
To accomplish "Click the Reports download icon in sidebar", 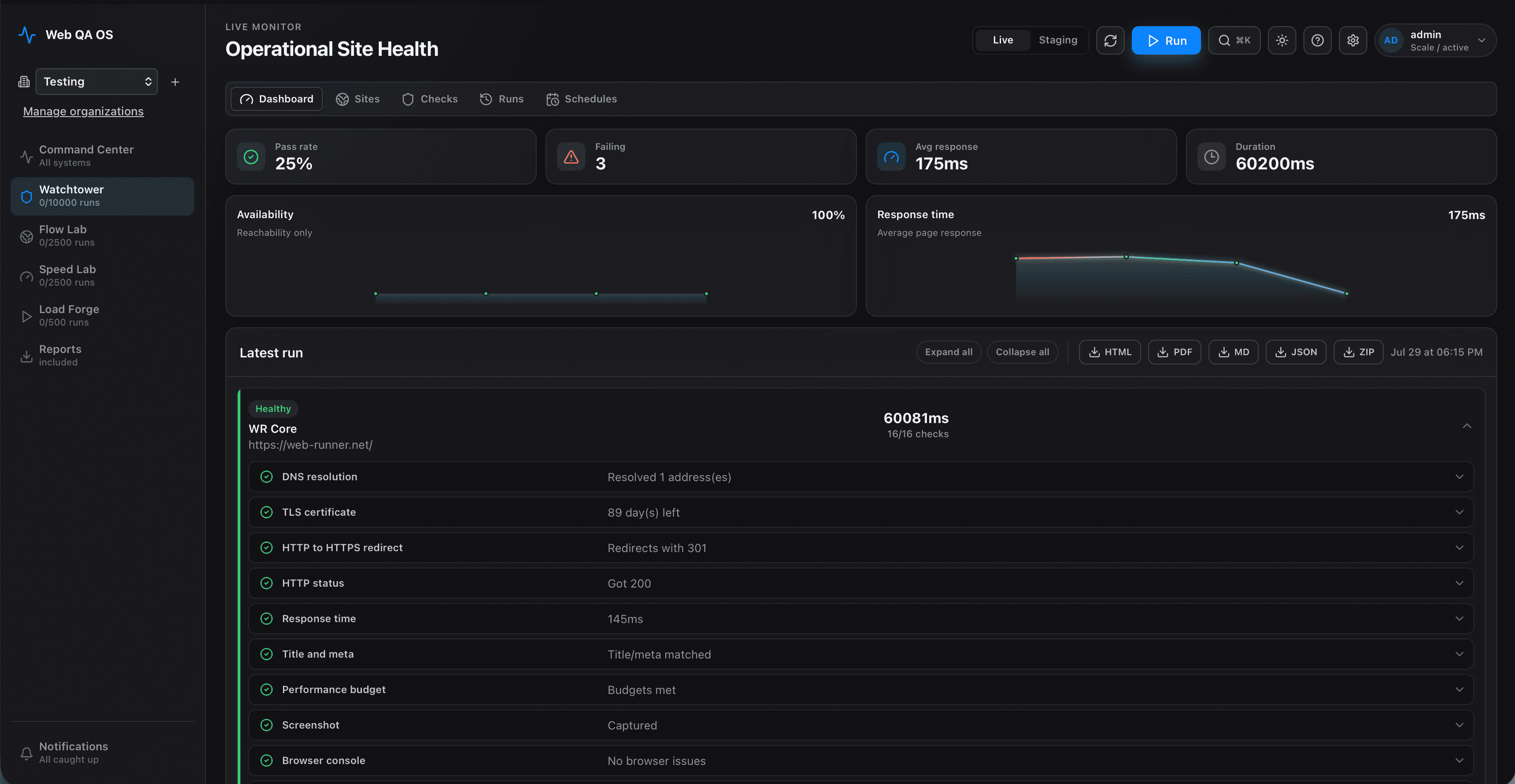I will point(27,357).
